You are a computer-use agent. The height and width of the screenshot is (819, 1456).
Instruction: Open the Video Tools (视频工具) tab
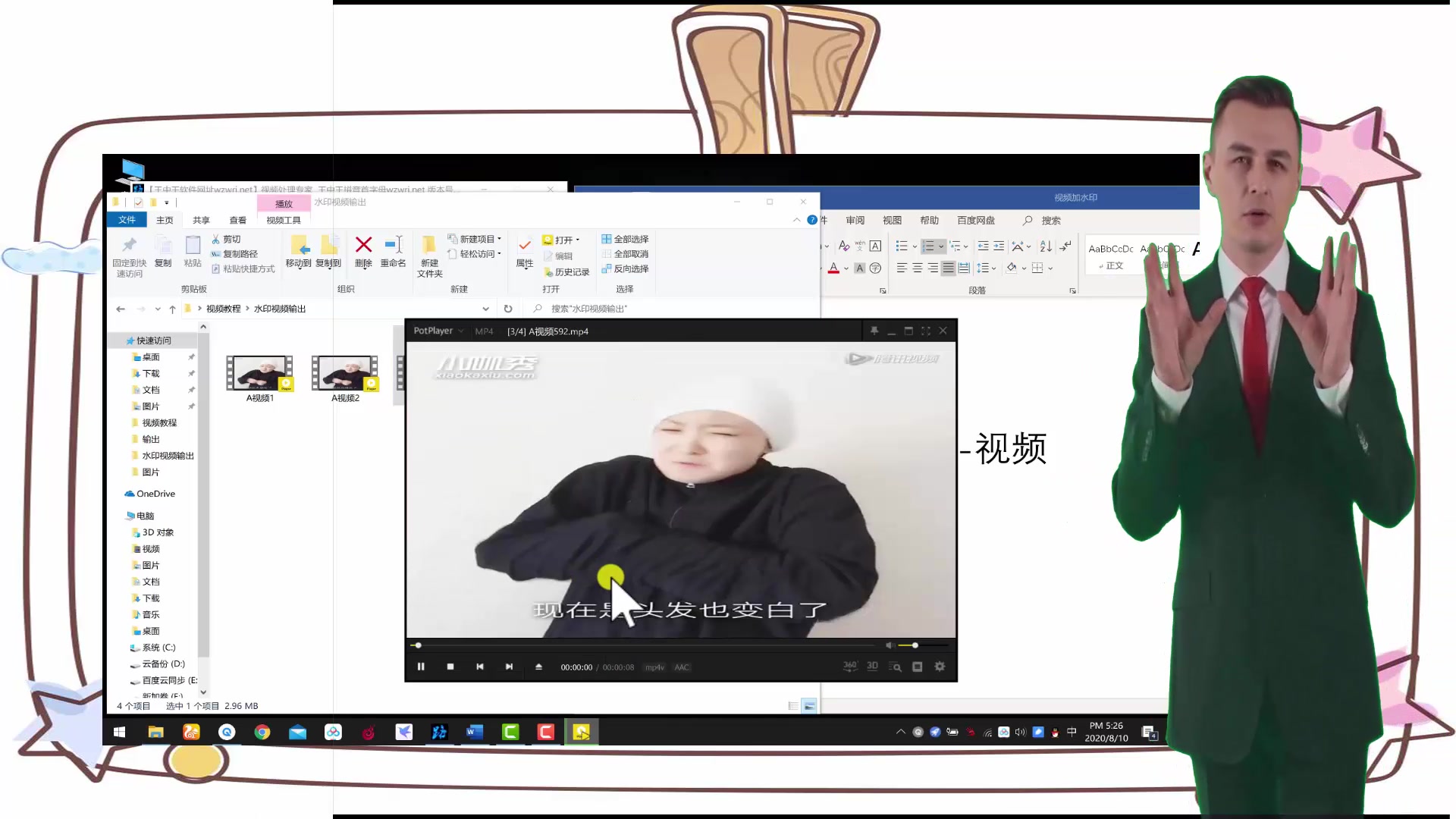pyautogui.click(x=284, y=220)
